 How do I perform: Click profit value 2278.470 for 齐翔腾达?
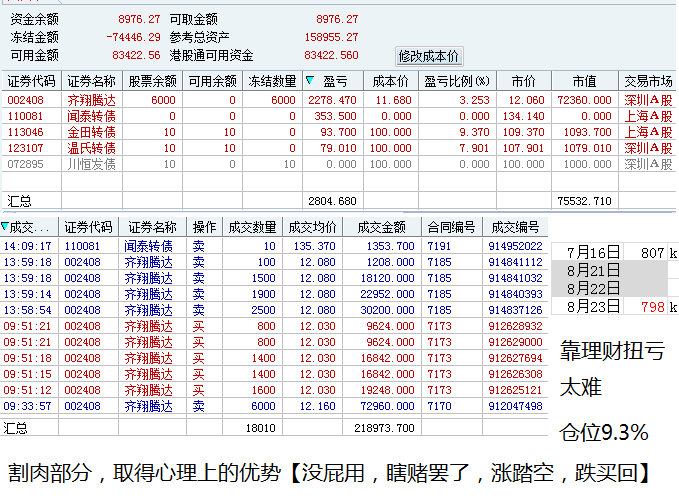click(332, 100)
